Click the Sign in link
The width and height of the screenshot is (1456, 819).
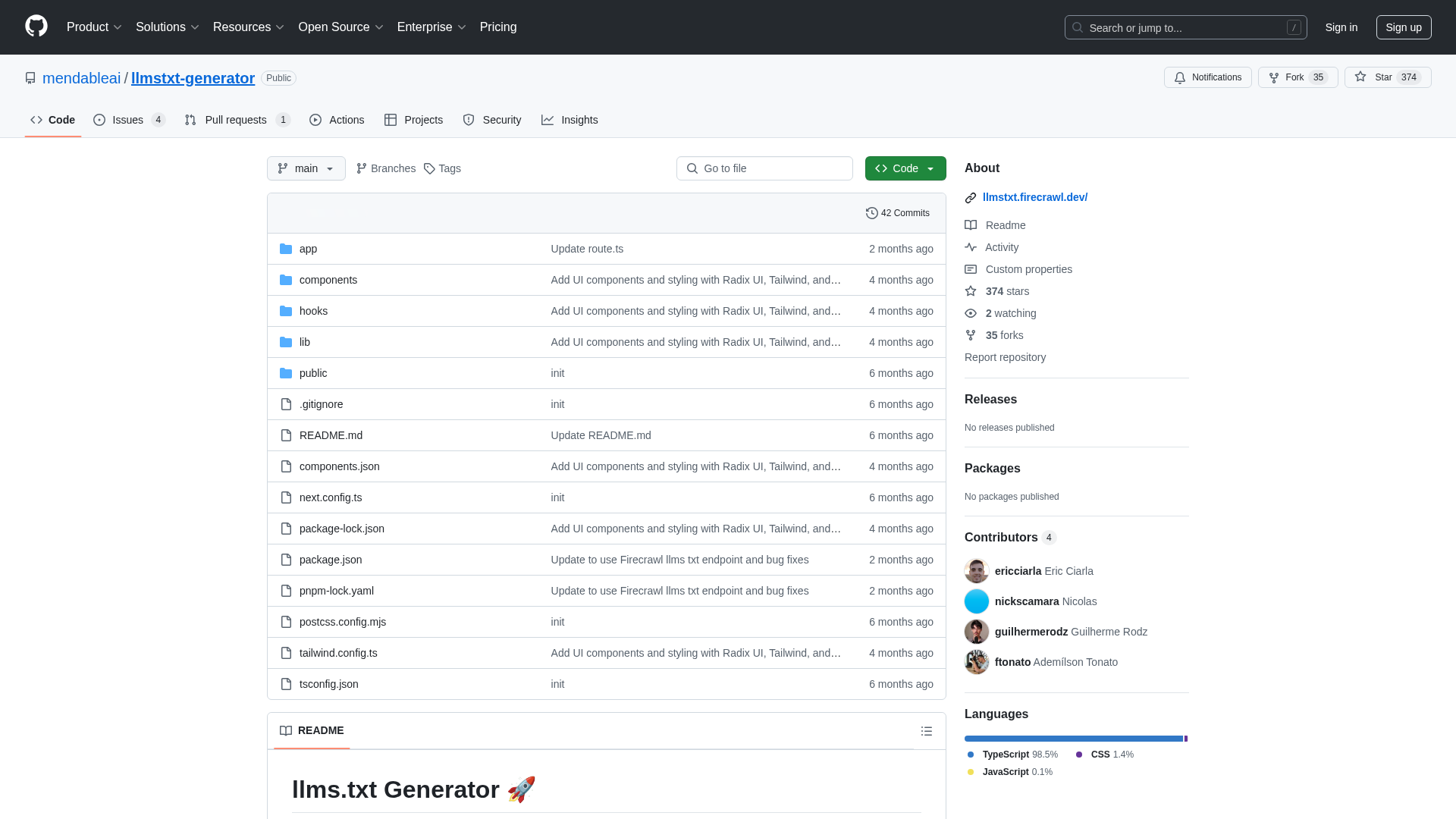[x=1341, y=27]
